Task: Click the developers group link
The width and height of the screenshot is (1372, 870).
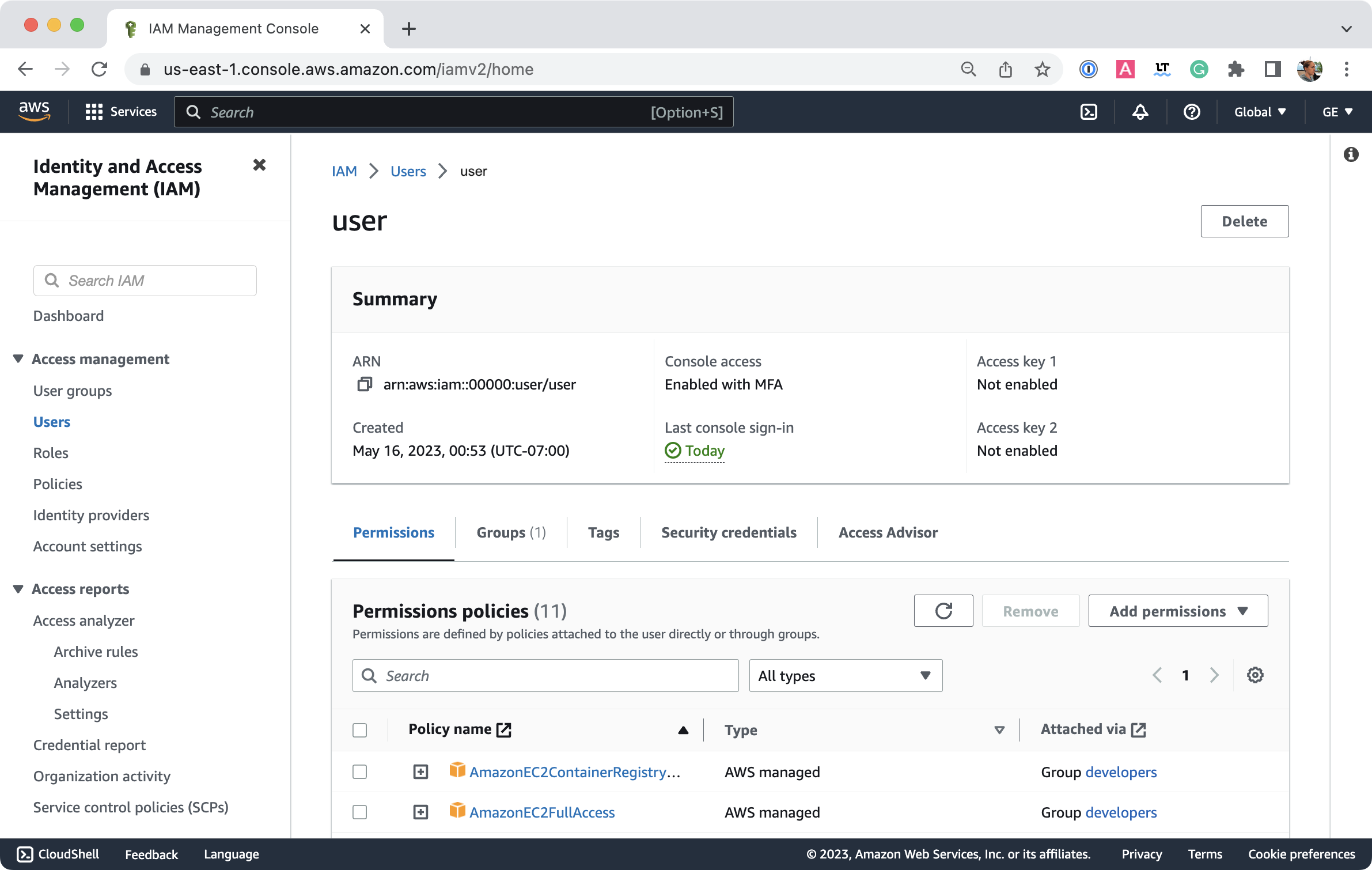Action: pos(1121,771)
